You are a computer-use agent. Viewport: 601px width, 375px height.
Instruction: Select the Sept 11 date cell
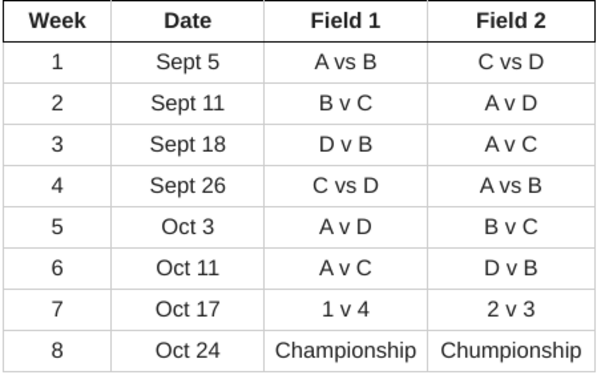point(187,104)
